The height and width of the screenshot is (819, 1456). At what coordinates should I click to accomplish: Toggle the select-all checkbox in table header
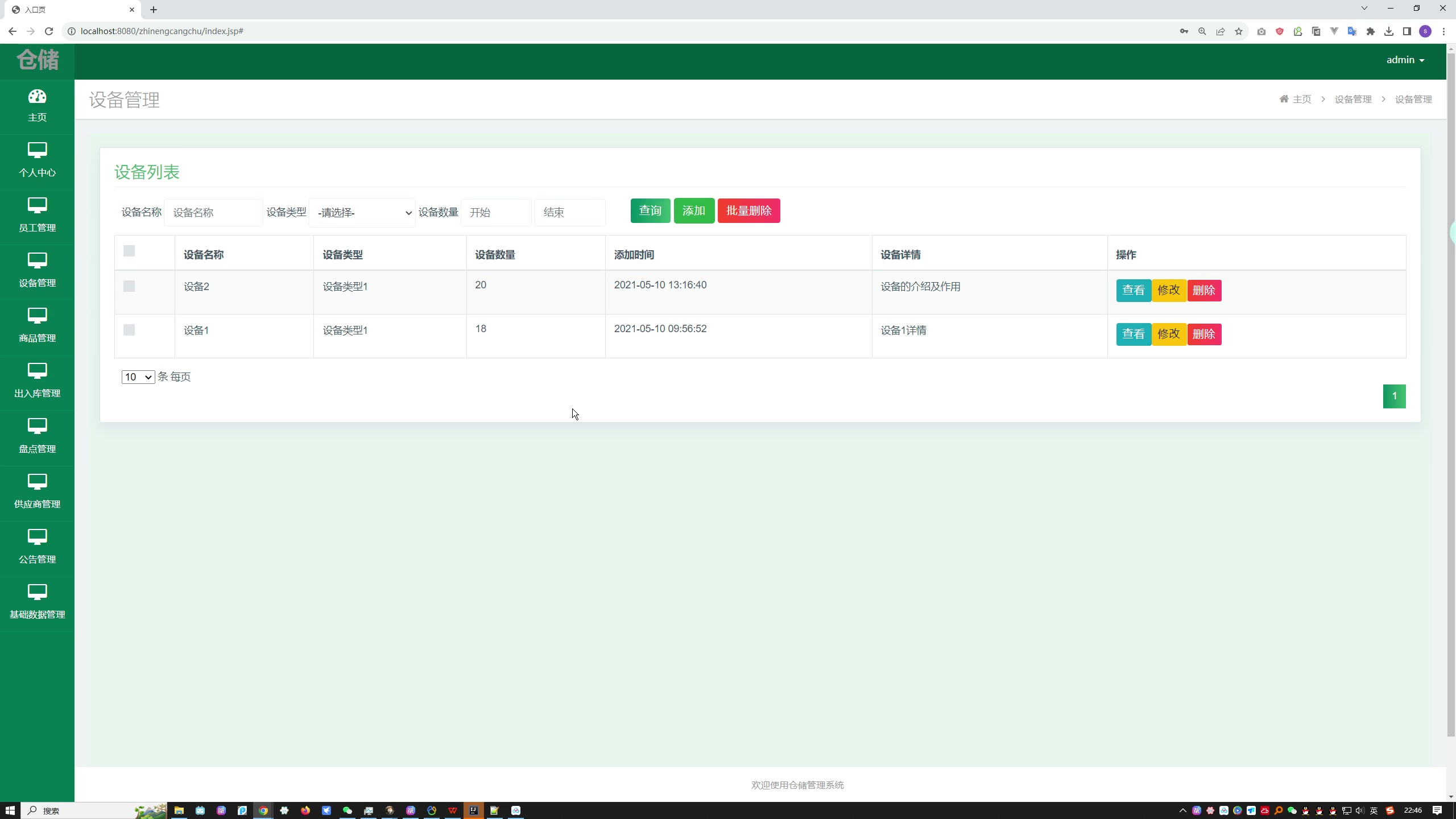(x=129, y=251)
